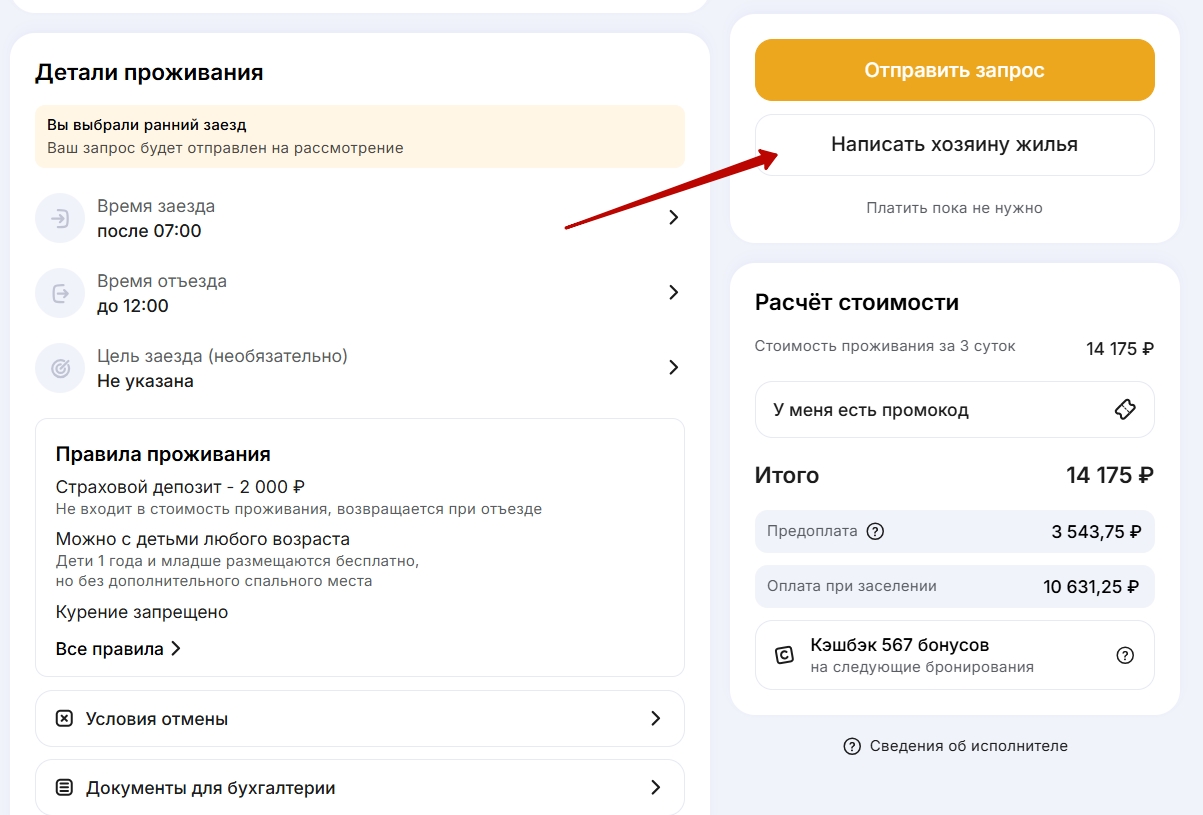
Task: Open Документы для бухгалтерии section
Action: point(655,788)
